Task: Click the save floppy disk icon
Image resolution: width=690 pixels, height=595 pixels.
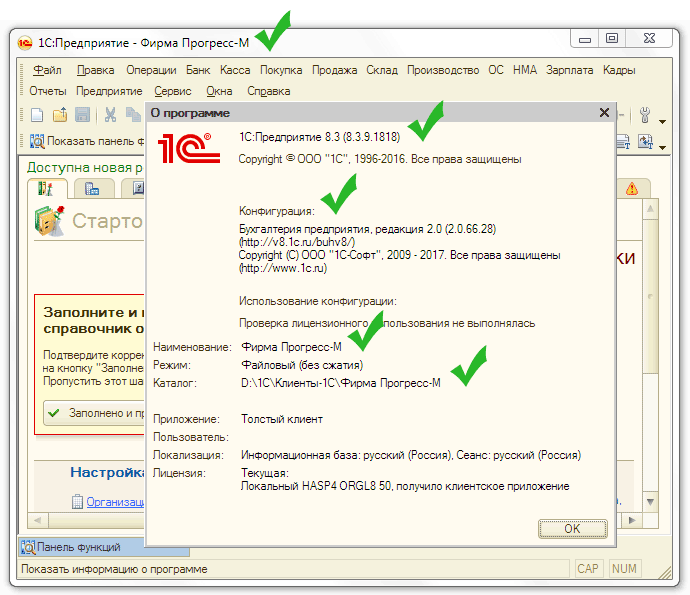Action: [82, 115]
